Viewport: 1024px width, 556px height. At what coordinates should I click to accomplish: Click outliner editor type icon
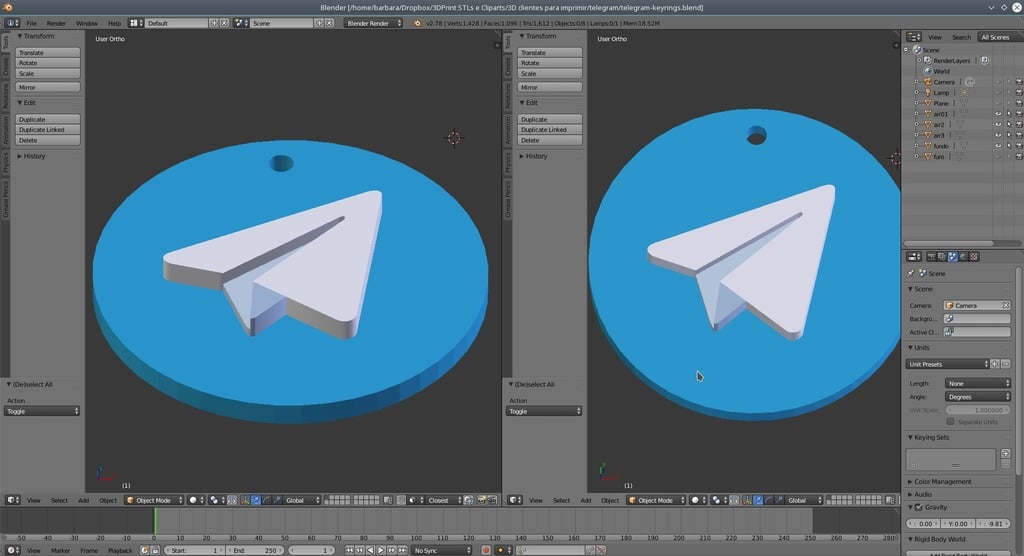[914, 37]
